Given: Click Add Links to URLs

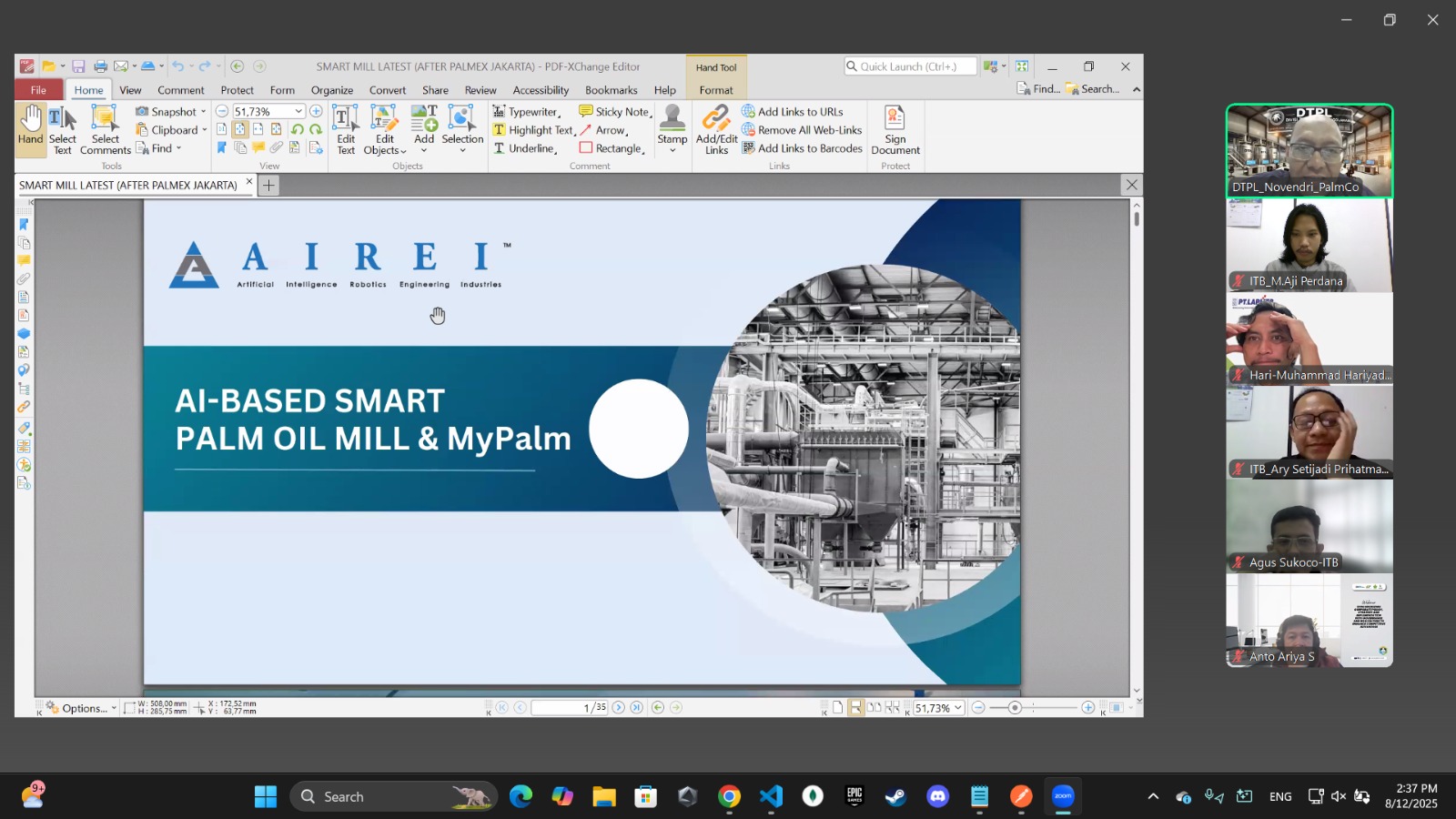Looking at the screenshot, I should click(793, 111).
